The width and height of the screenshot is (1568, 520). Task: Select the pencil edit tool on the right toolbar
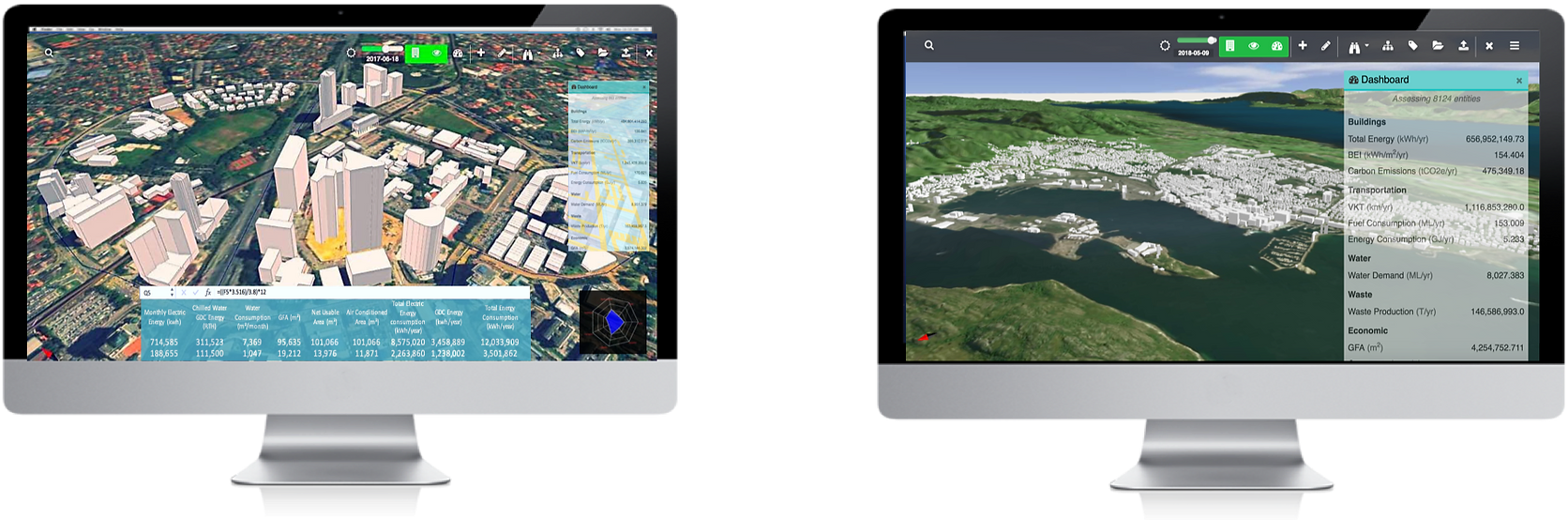[x=1325, y=45]
